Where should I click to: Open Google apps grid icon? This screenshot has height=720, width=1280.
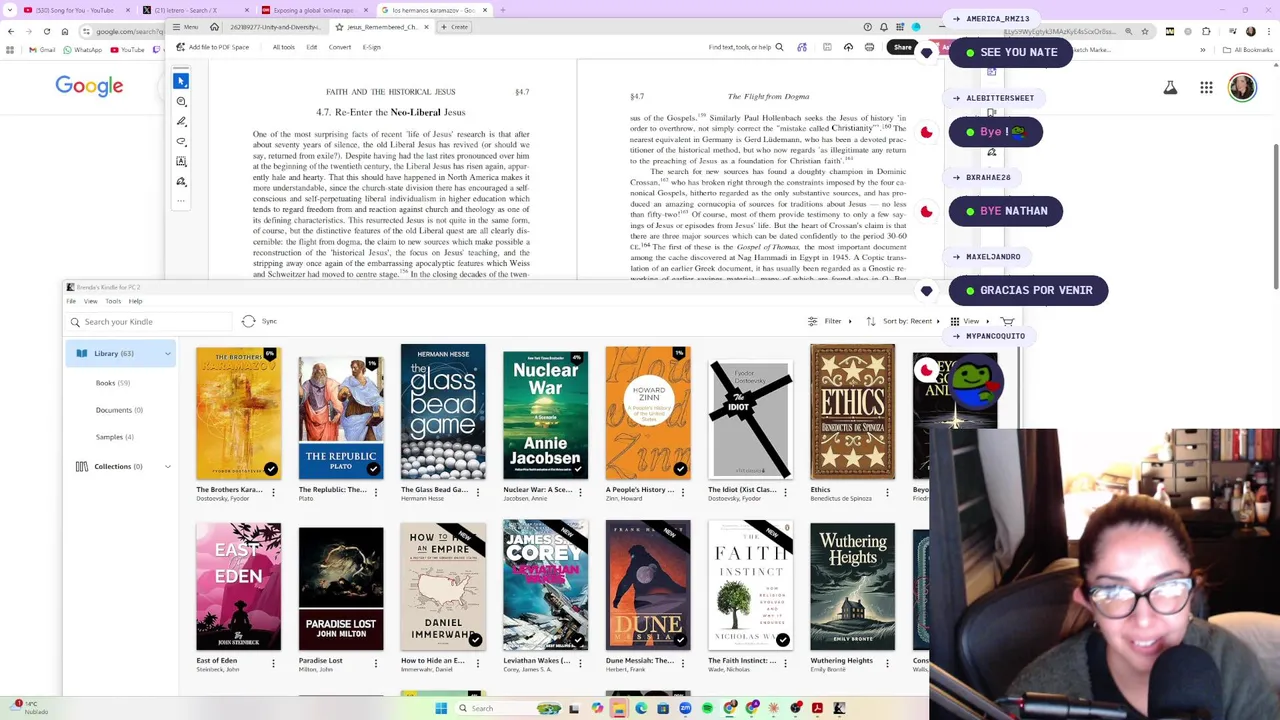tap(1206, 88)
